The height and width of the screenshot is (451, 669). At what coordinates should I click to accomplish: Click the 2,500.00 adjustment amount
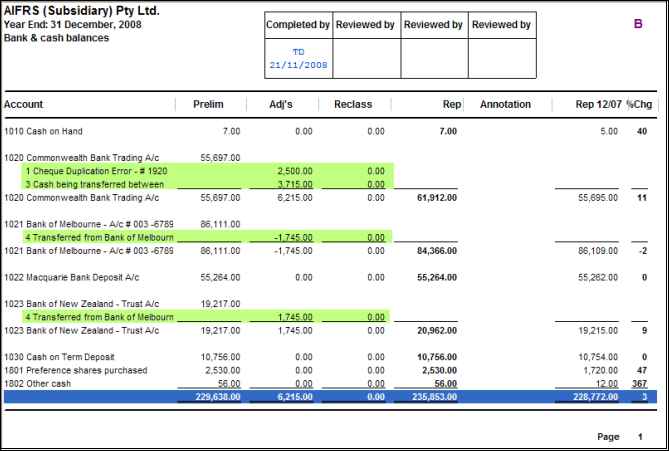(x=295, y=171)
